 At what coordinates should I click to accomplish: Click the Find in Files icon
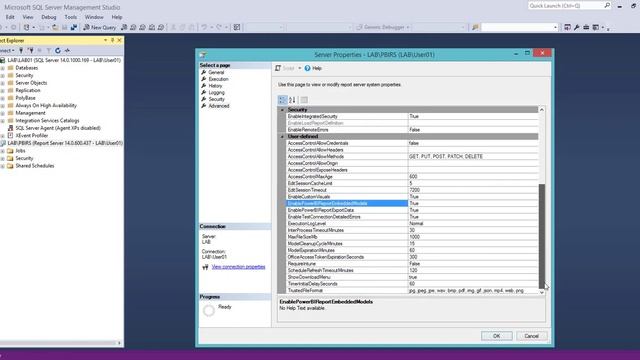click(x=475, y=27)
